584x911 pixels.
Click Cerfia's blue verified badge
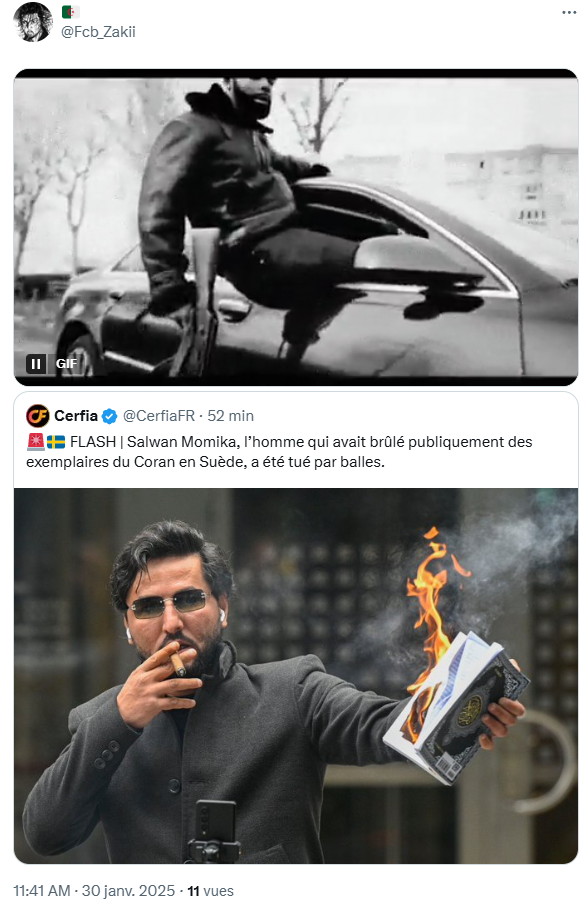(x=109, y=416)
